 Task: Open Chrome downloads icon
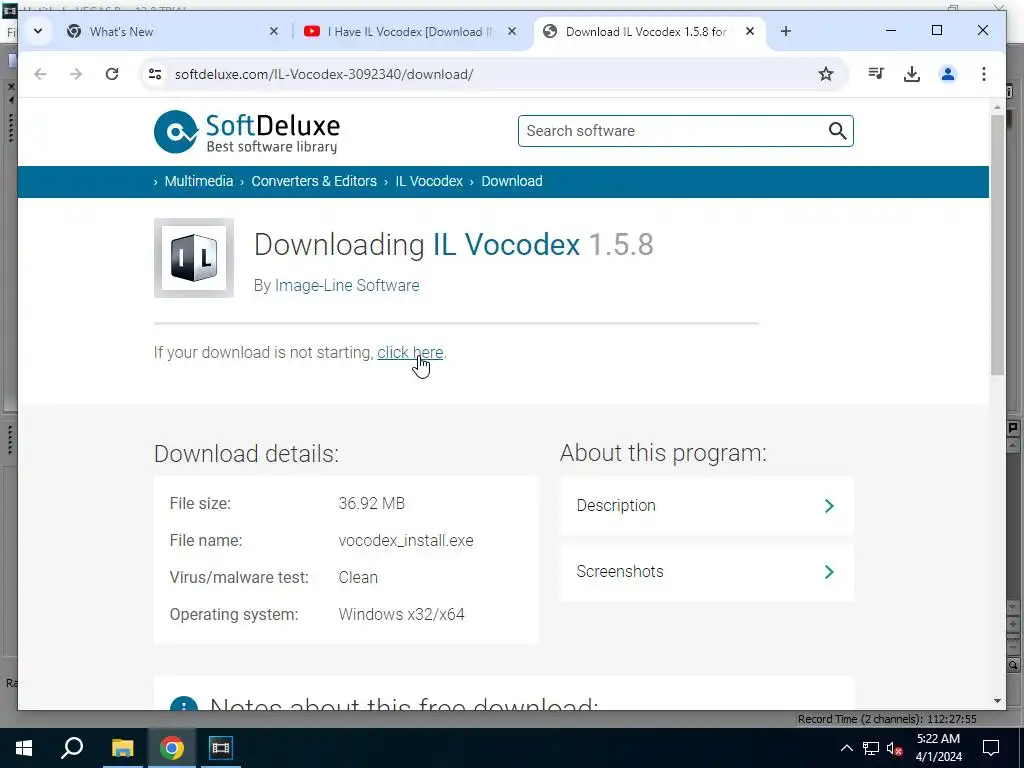[912, 74]
